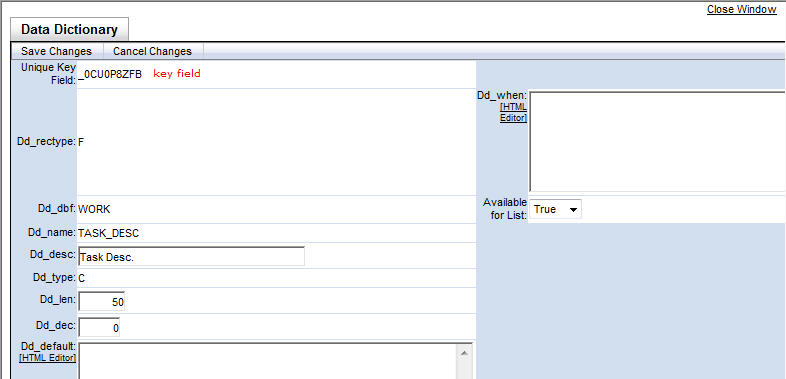Open the Available for List dropdown
This screenshot has width=786, height=379.
pos(555,210)
